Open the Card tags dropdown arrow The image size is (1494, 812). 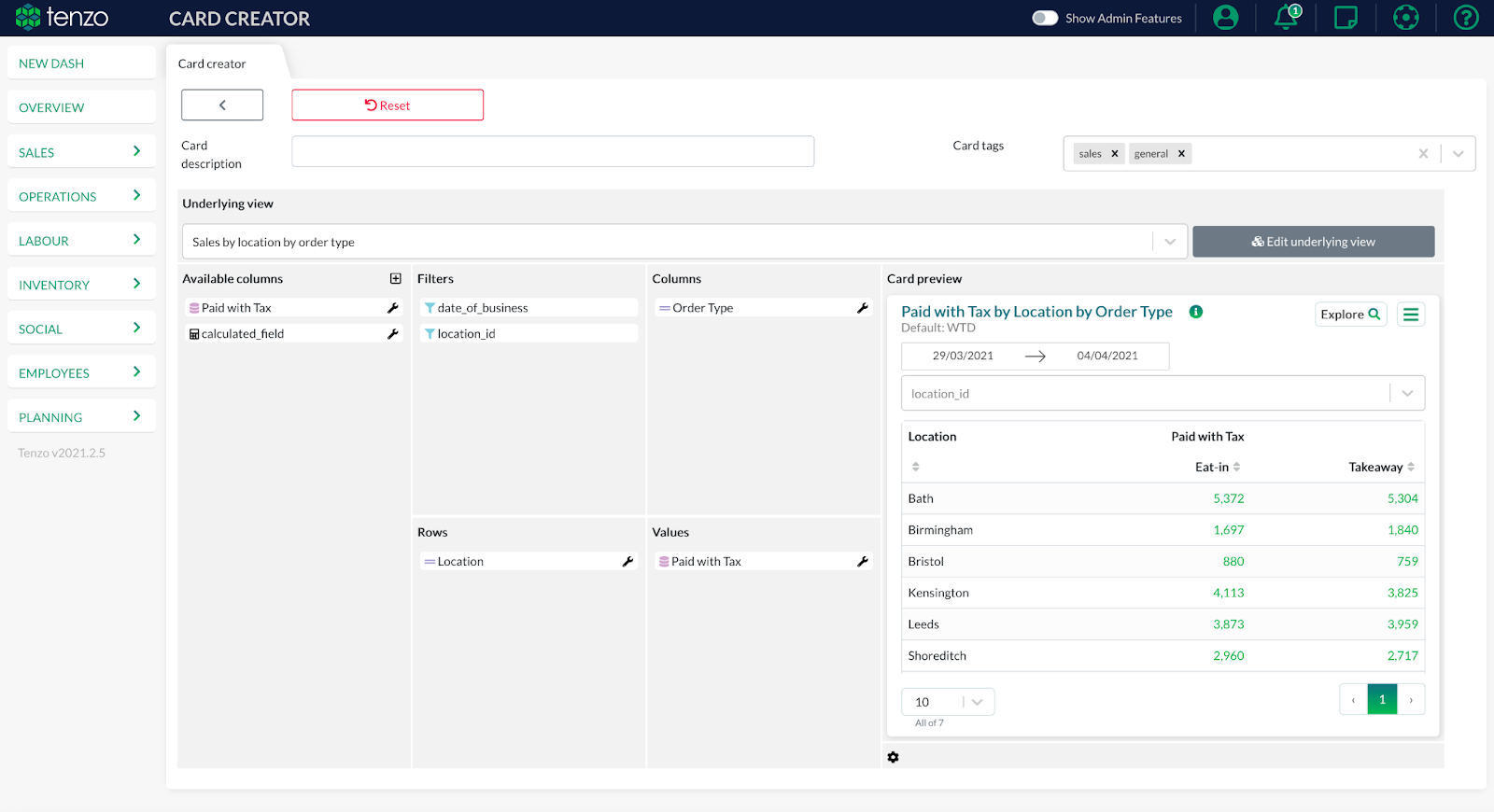coord(1458,154)
